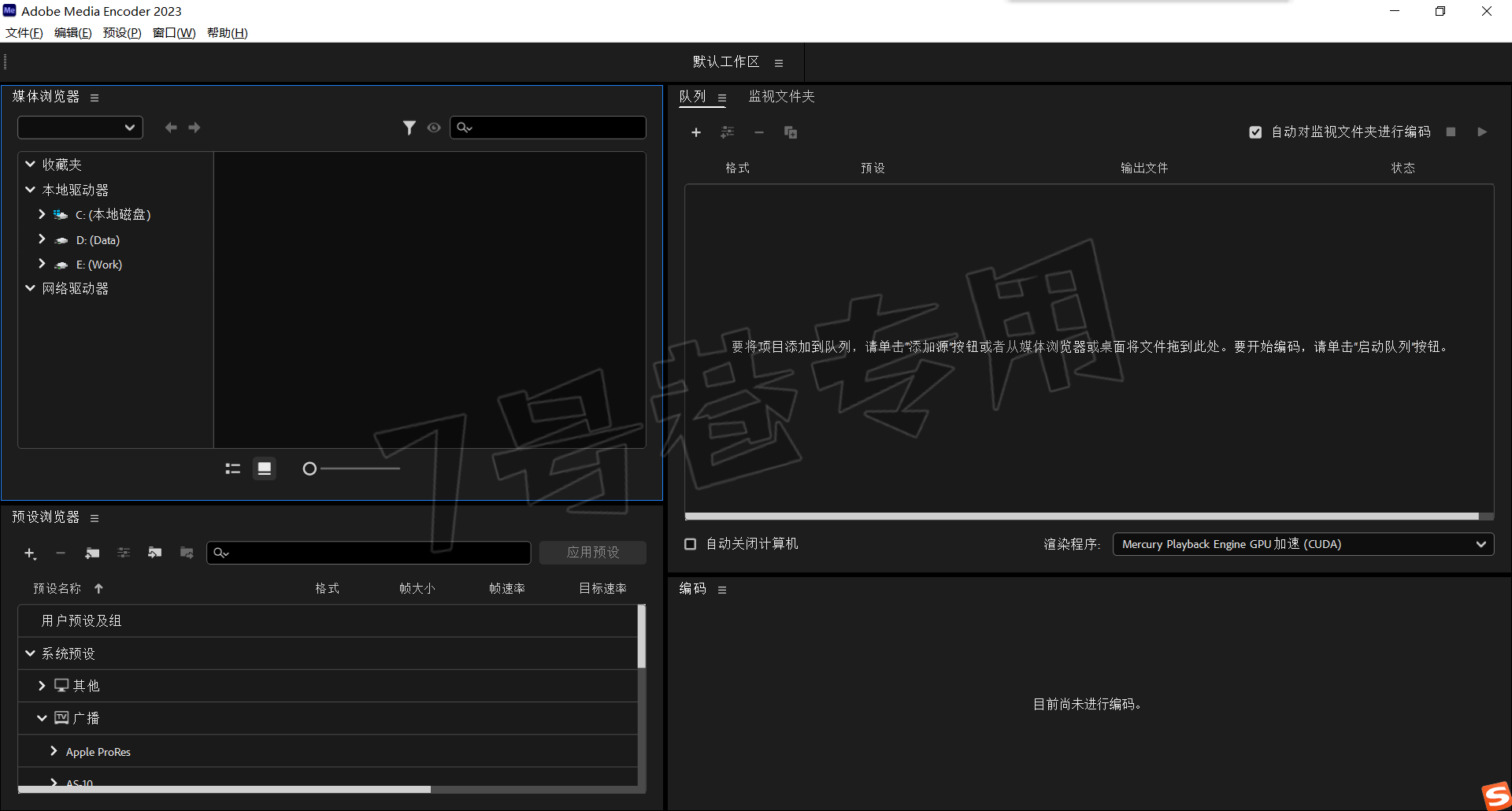Remove item with queue minus icon
The image size is (1512, 811).
(x=759, y=132)
